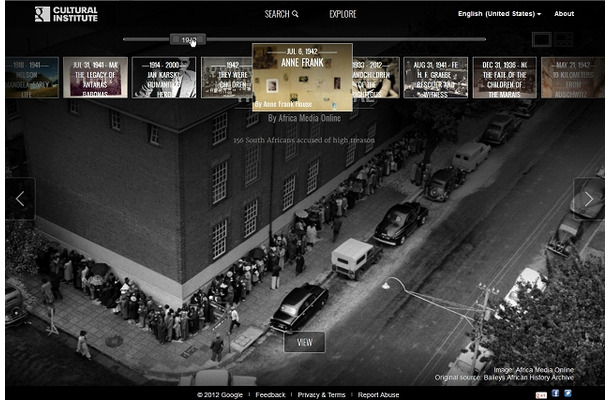Open the Legacy of Antanas Sabonas thumbnail

[x=95, y=77]
